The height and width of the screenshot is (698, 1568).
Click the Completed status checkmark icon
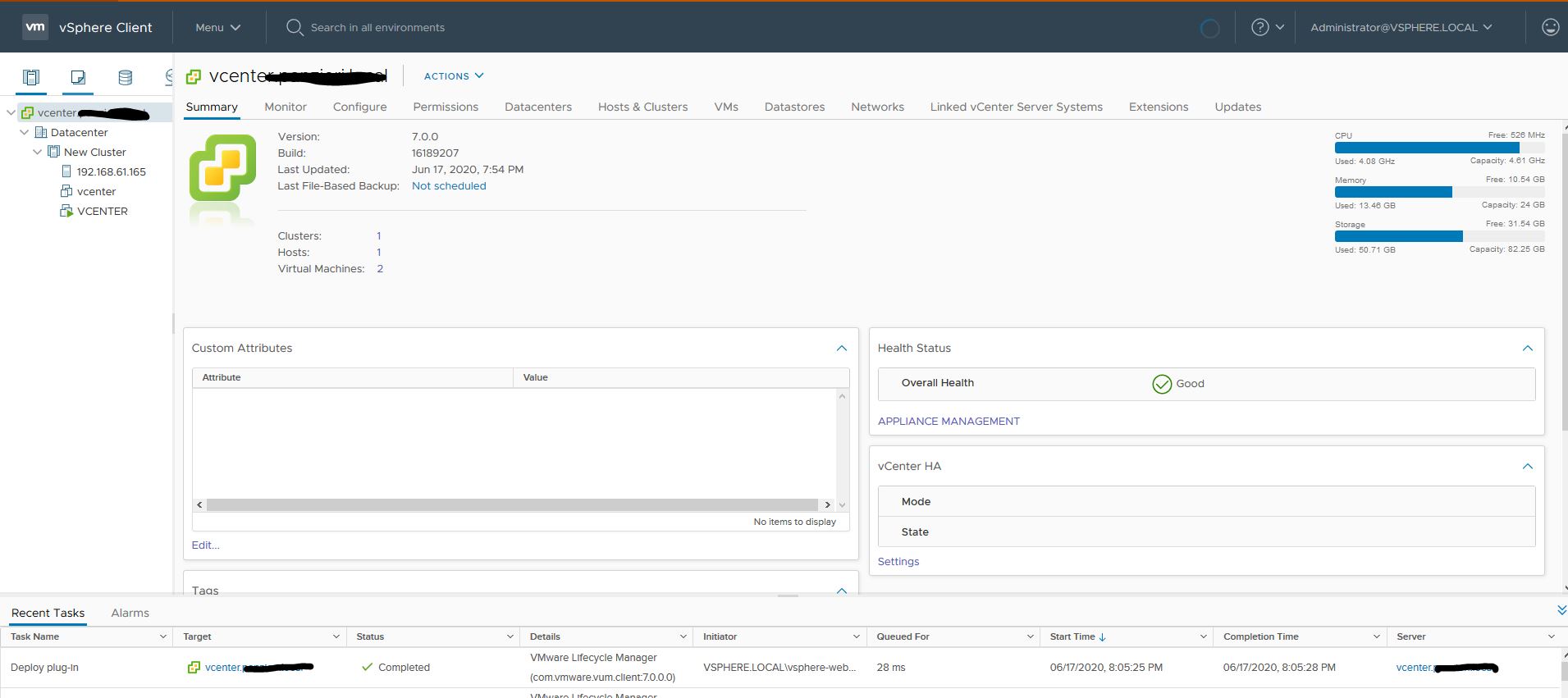368,667
